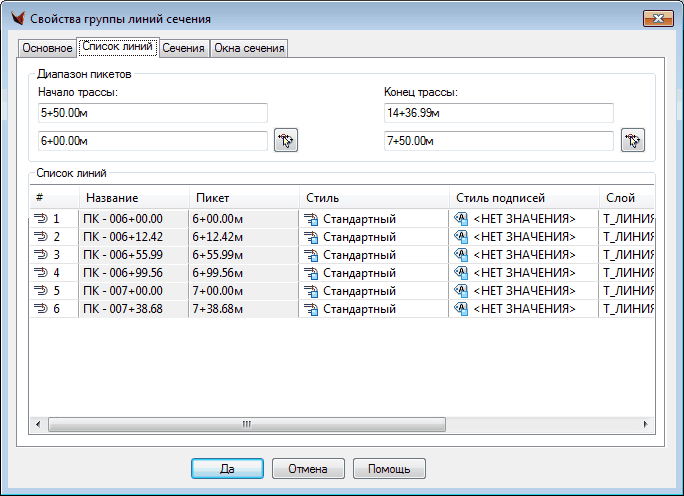Image resolution: width=684 pixels, height=496 pixels.
Task: Select Стандартный style cell in row 4
Action: tap(360, 273)
